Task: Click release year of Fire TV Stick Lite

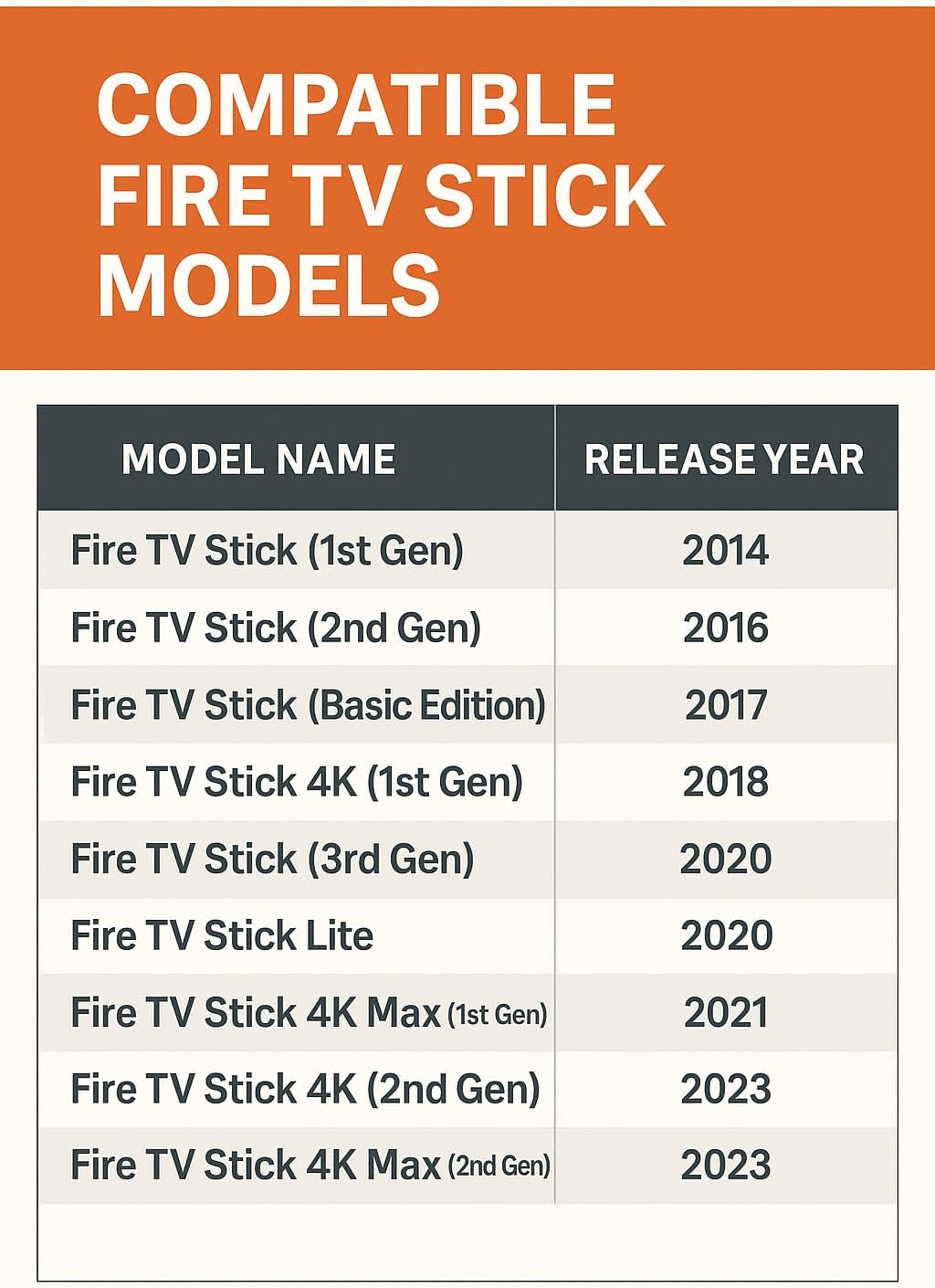Action: click(726, 935)
